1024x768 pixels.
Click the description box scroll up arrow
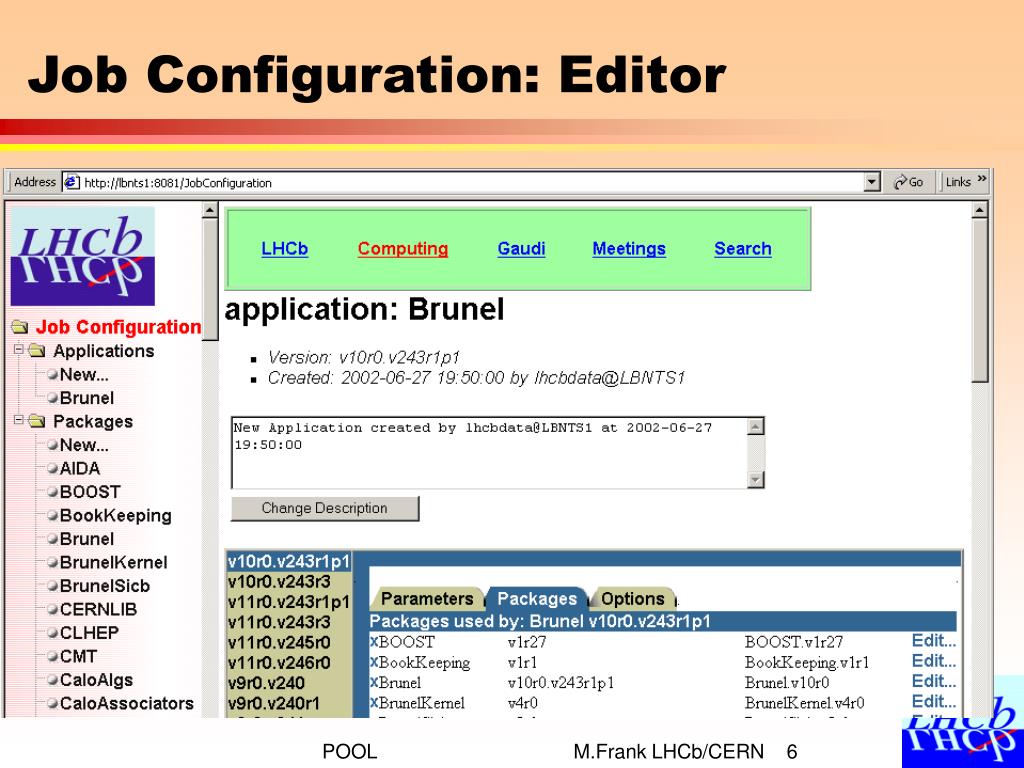(755, 427)
